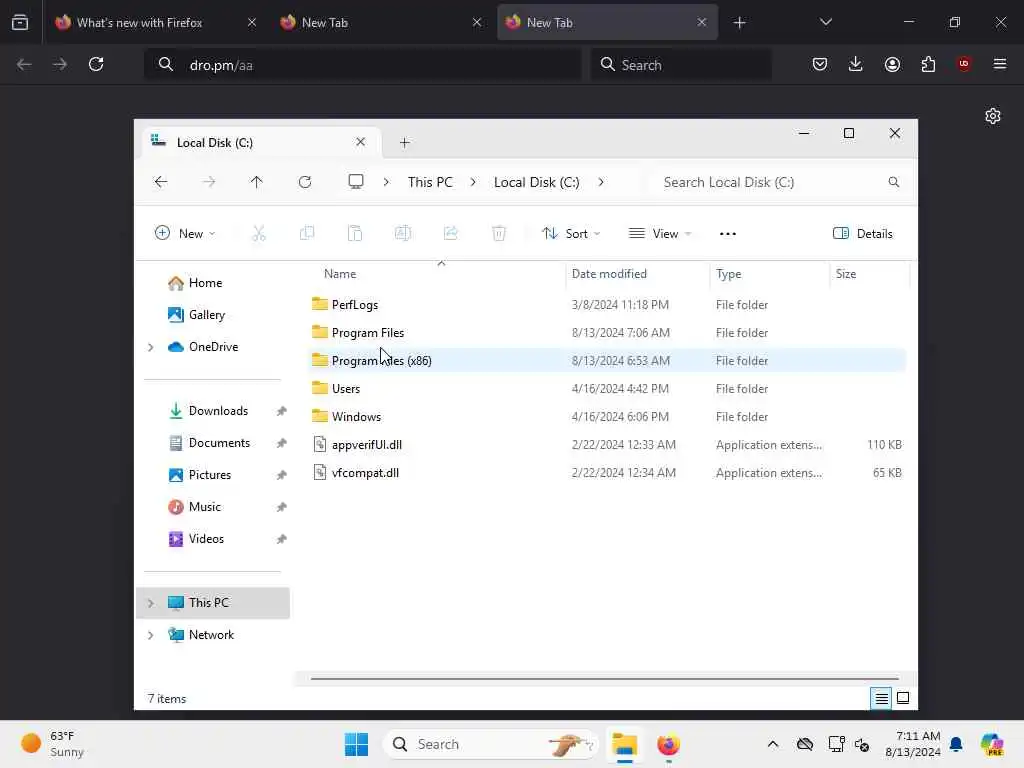
Task: Close the What's new with Firefox tab
Action: (252, 22)
